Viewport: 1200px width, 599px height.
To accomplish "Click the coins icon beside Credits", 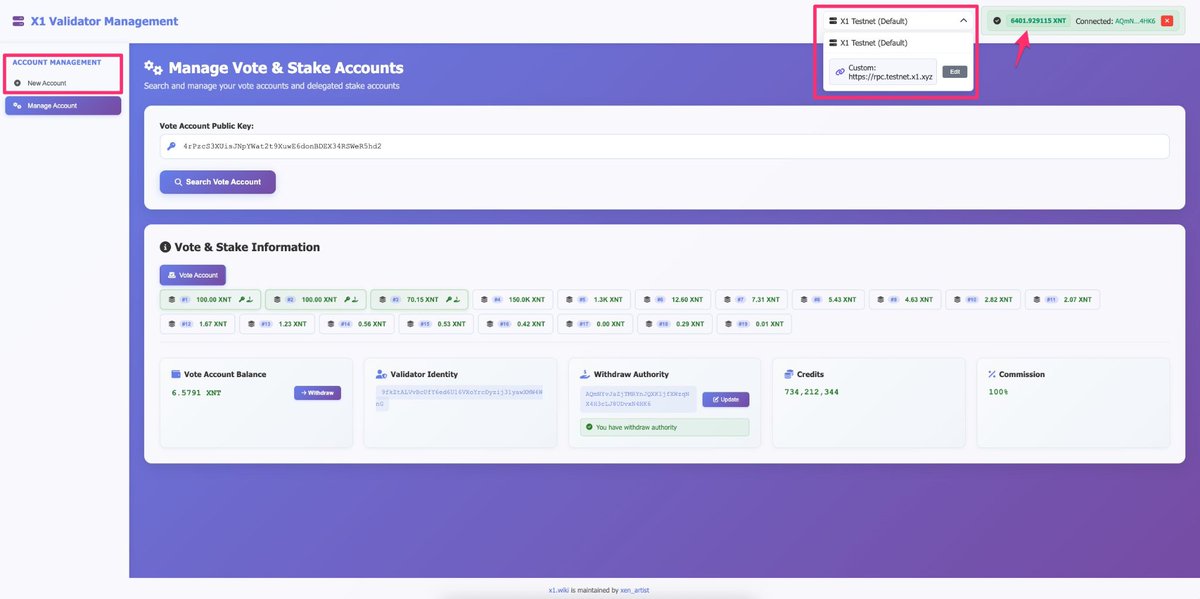I will coord(789,374).
